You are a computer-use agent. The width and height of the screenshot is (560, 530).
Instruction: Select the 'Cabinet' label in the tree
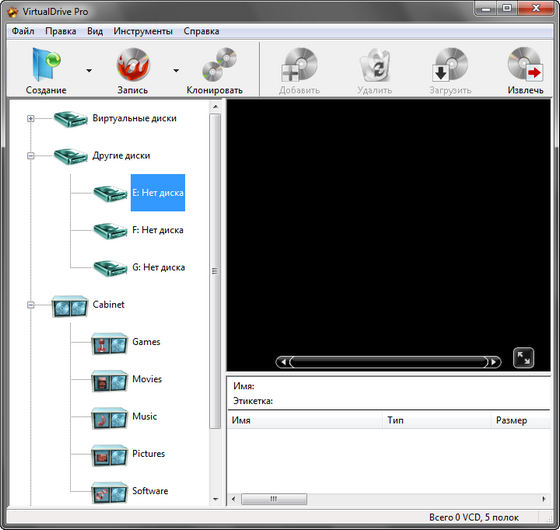108,304
